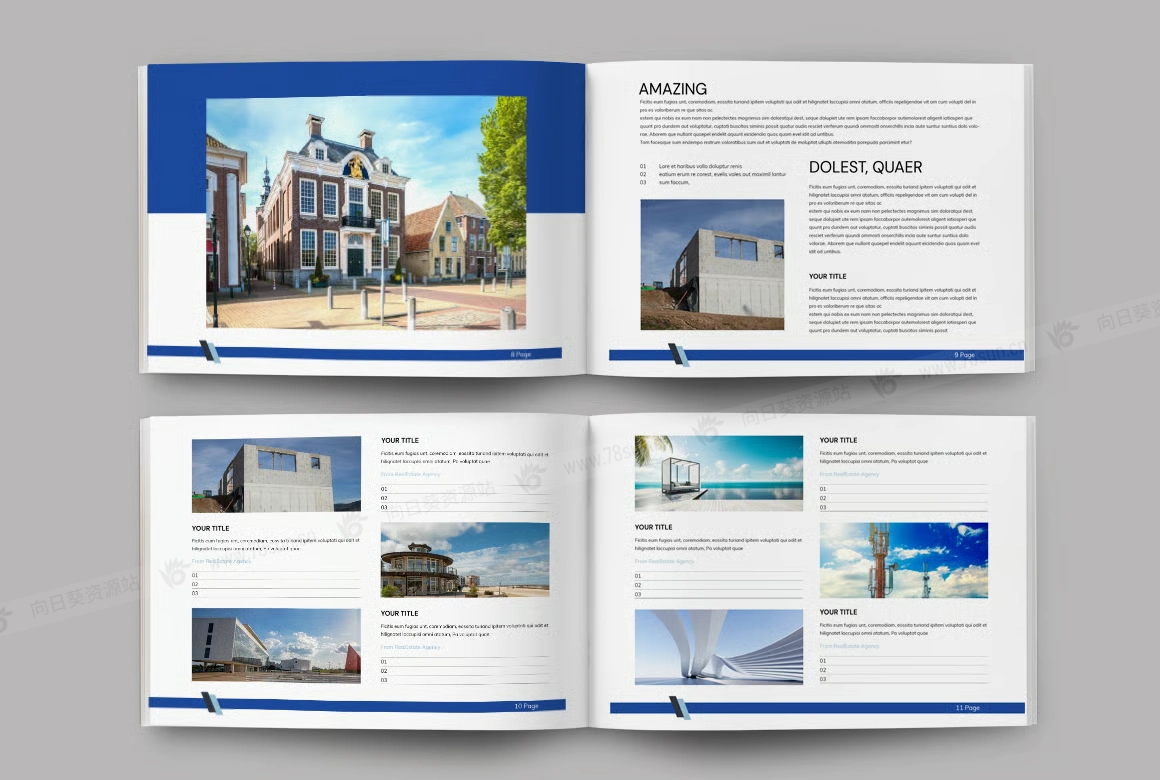Select the concrete building photo on page 9

click(712, 264)
